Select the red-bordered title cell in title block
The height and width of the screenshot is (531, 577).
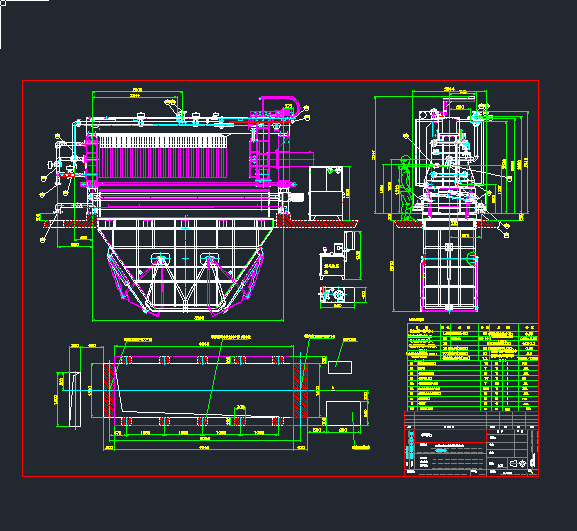(450, 436)
